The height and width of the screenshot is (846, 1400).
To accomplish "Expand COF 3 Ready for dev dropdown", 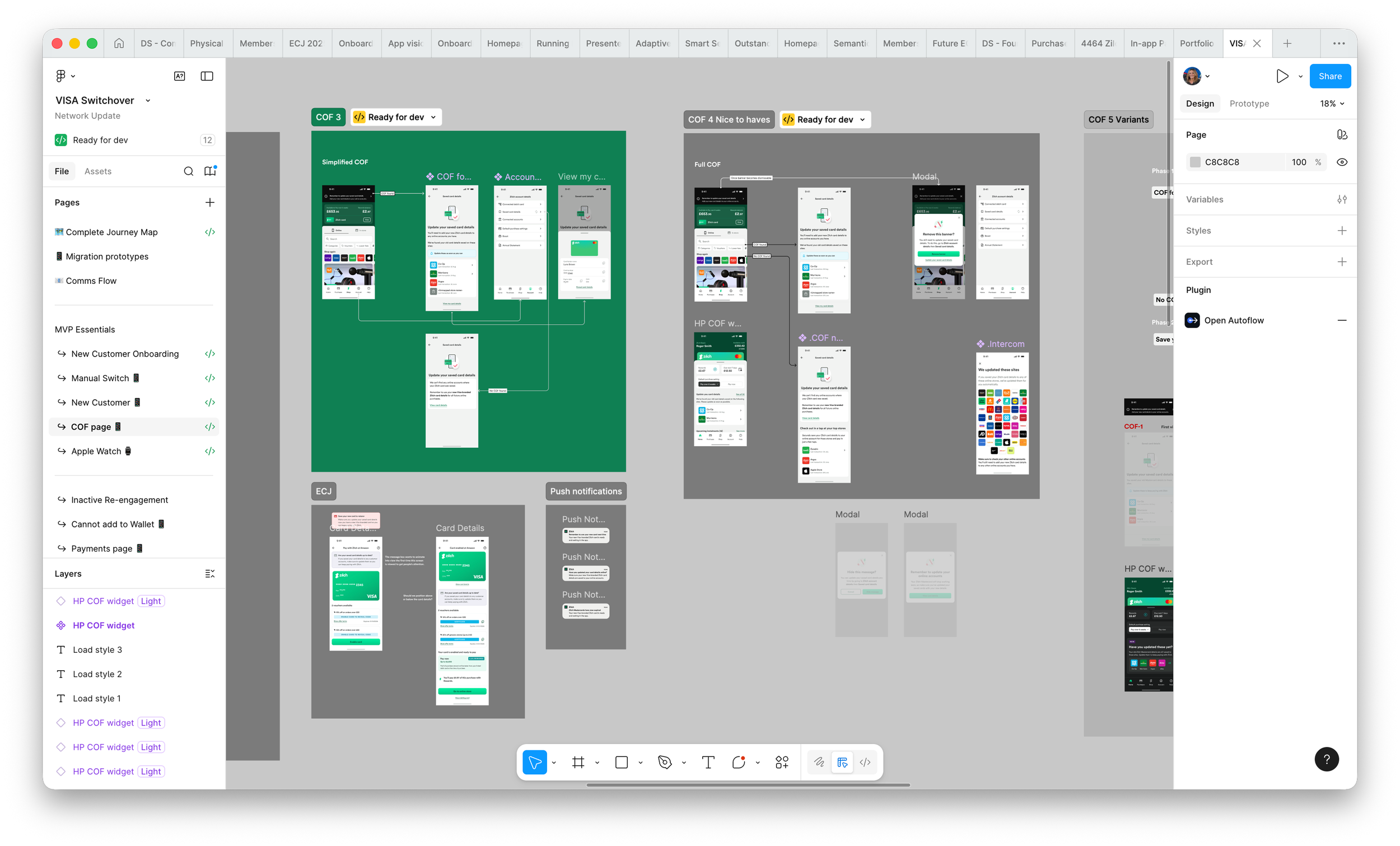I will coord(433,117).
